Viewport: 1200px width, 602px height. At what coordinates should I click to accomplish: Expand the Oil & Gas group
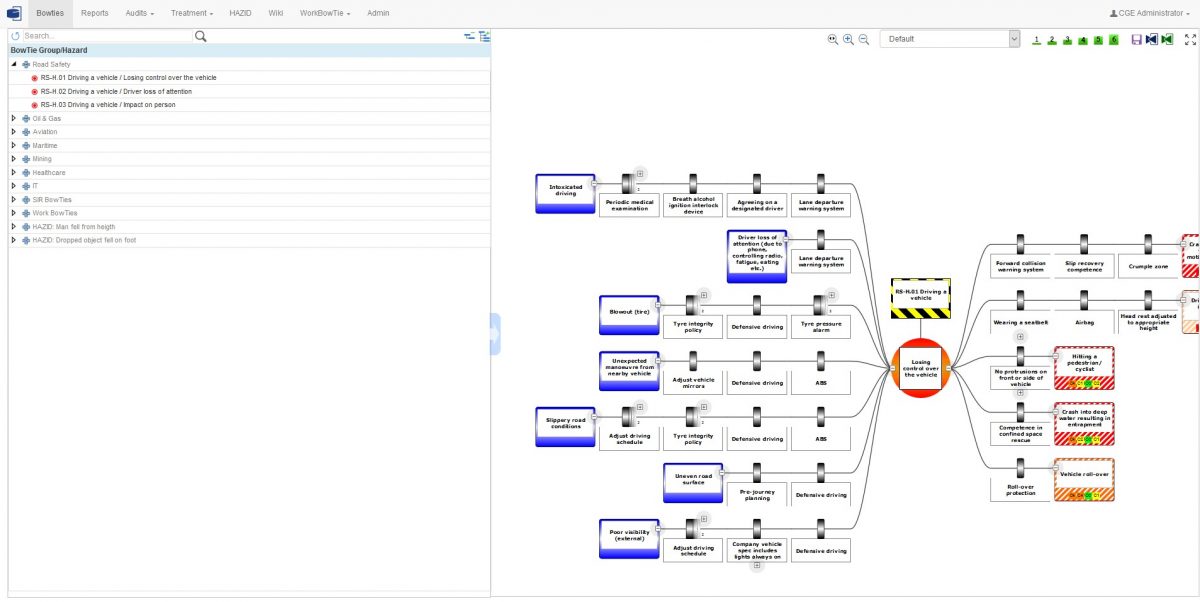tap(14, 118)
